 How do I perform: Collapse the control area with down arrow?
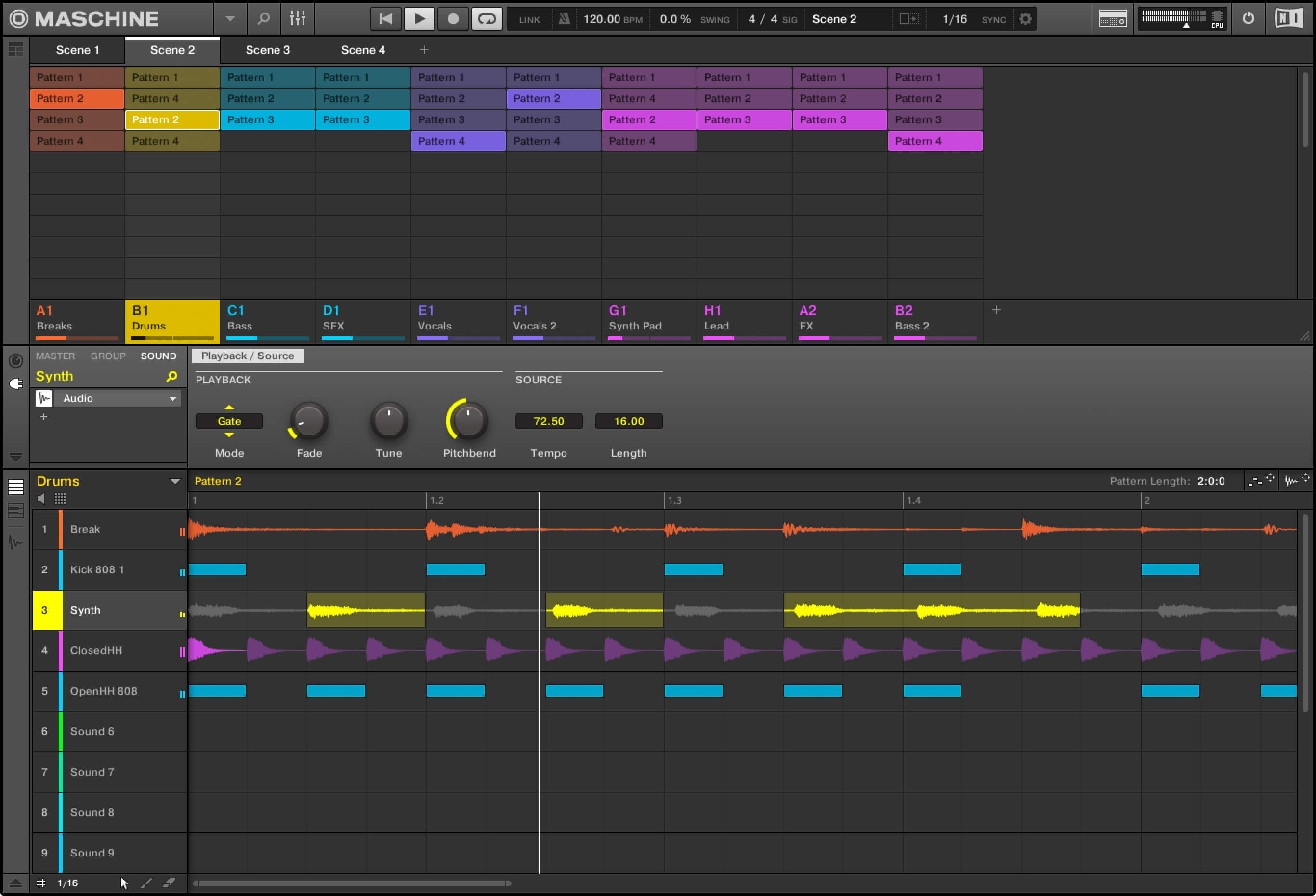tap(16, 457)
